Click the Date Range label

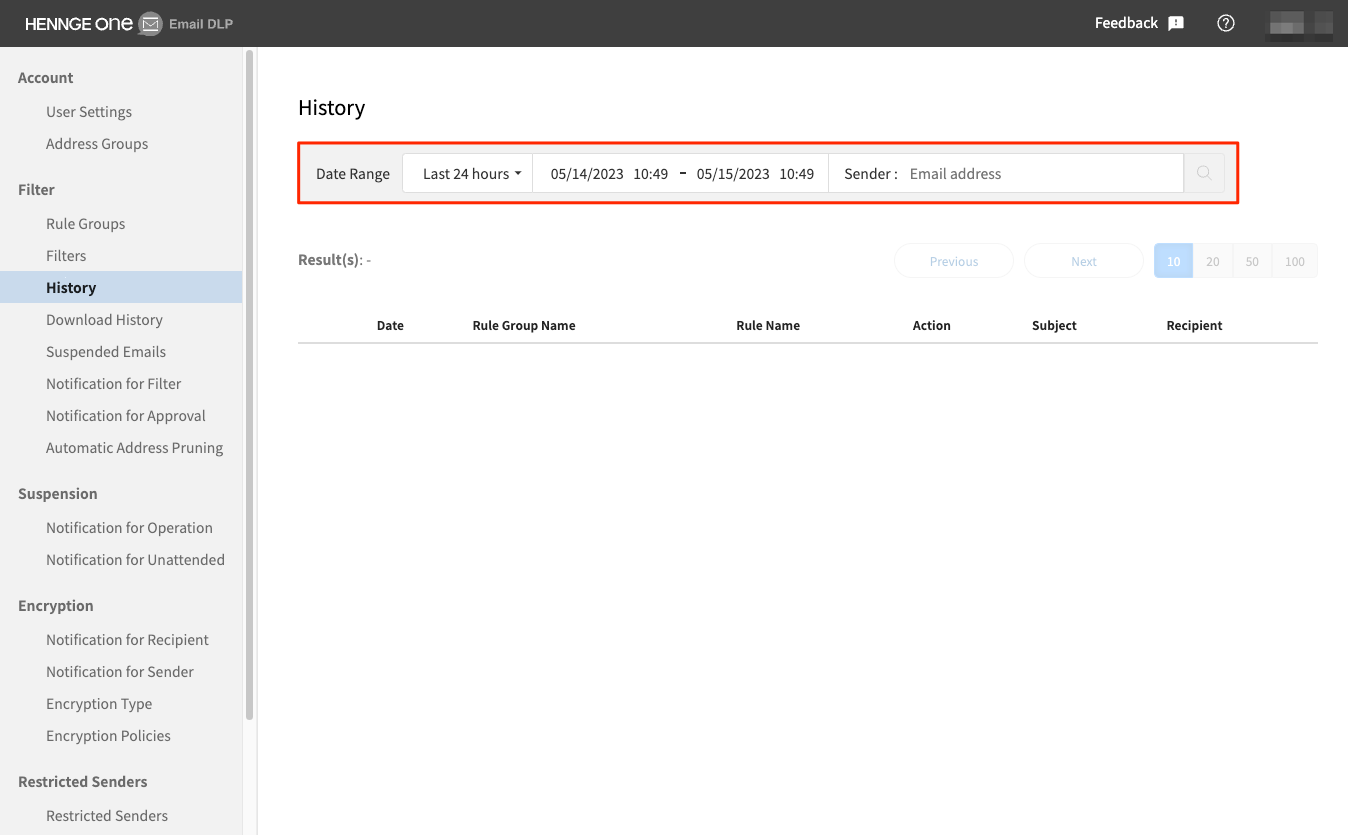pos(353,174)
